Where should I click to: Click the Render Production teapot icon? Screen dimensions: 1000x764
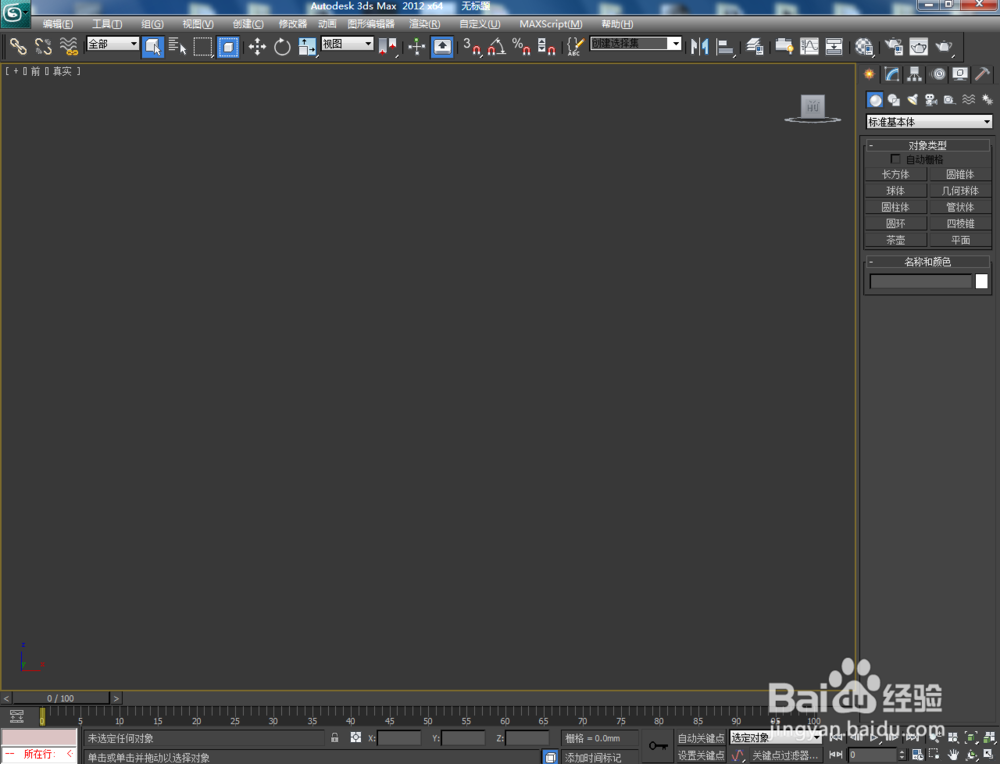tap(943, 47)
